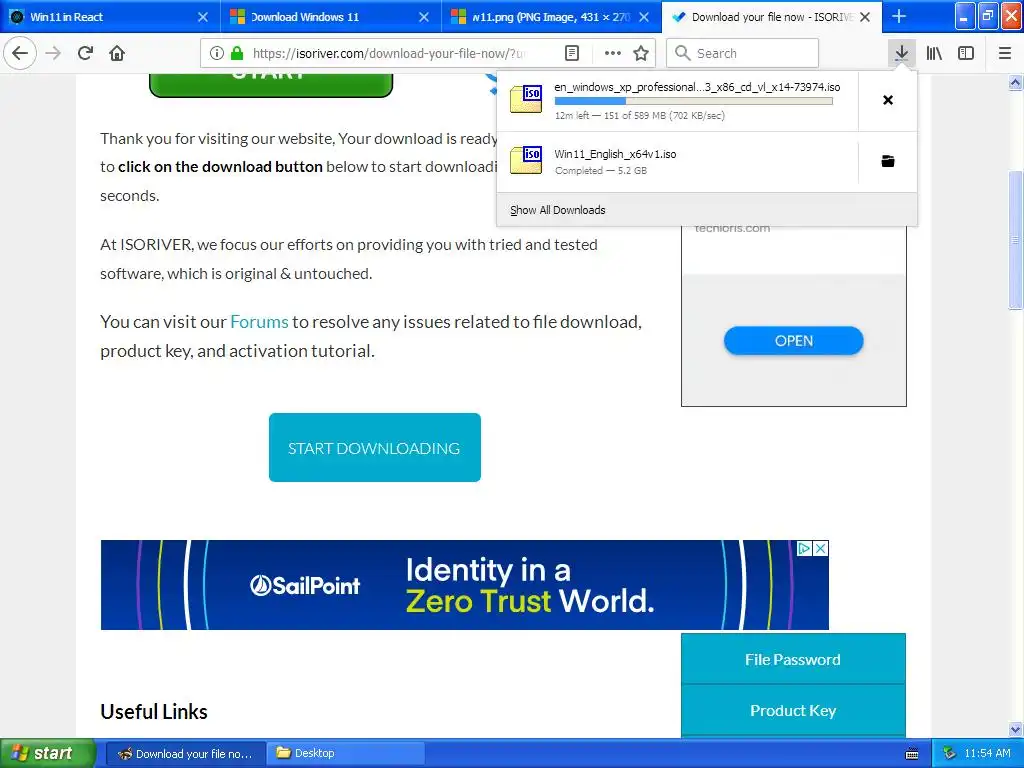Click the 11:54 AM taskbar clock

click(987, 754)
